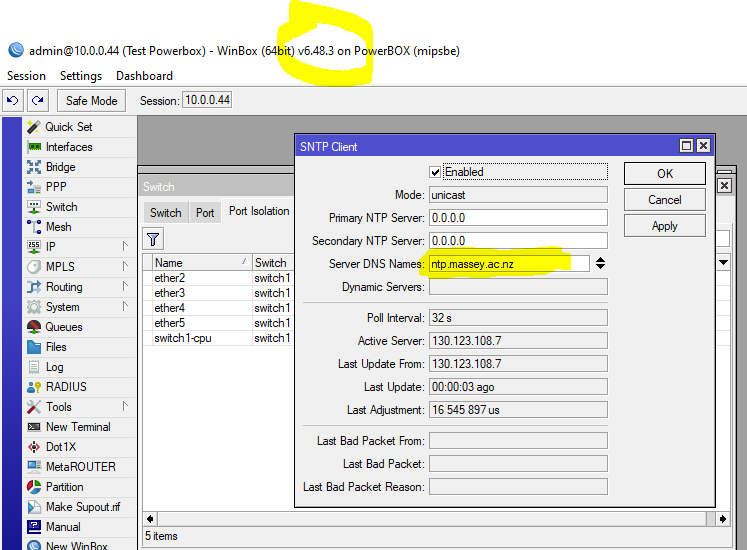The height and width of the screenshot is (550, 747).
Task: Click the Server DNS Names add/remove arrows
Action: tap(600, 264)
